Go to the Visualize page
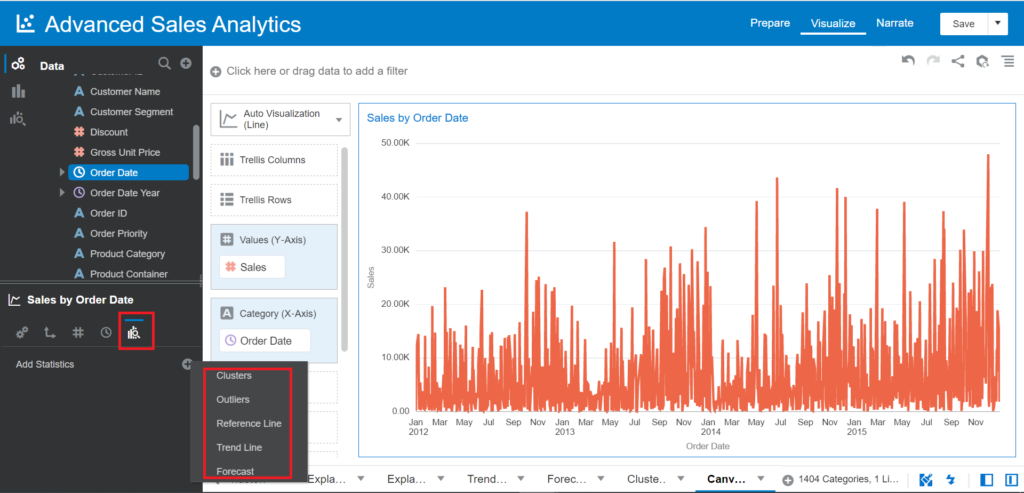 pos(833,24)
